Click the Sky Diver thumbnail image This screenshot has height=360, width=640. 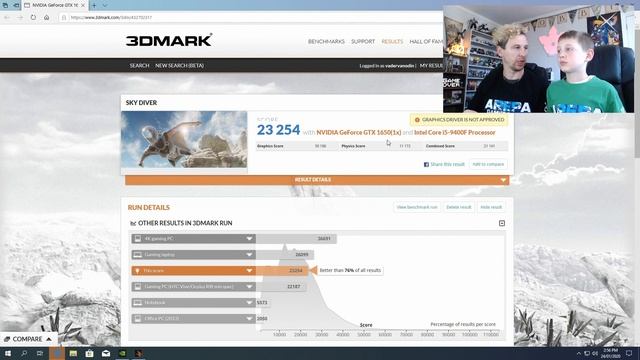pos(184,140)
